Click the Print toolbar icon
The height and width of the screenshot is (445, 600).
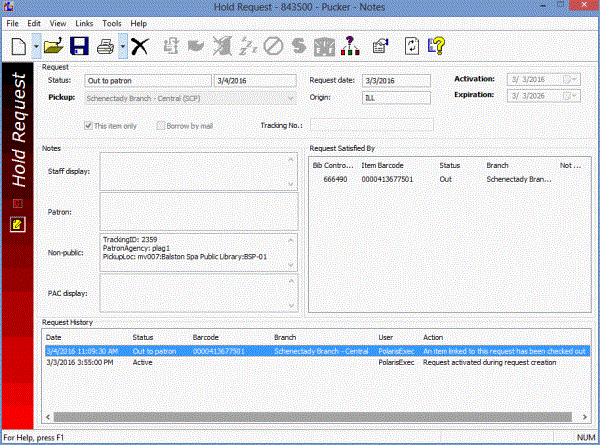[104, 45]
